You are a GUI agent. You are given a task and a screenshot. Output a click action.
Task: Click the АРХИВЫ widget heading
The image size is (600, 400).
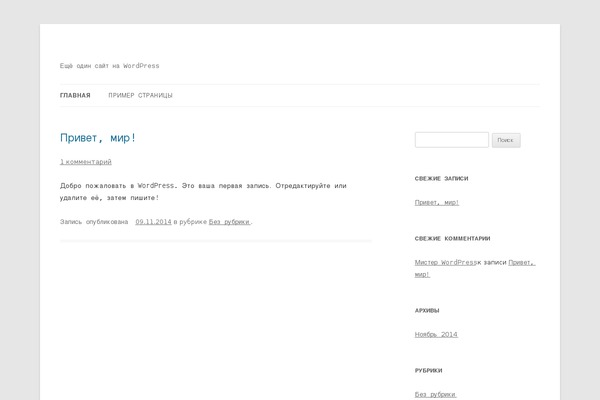[x=427, y=310]
